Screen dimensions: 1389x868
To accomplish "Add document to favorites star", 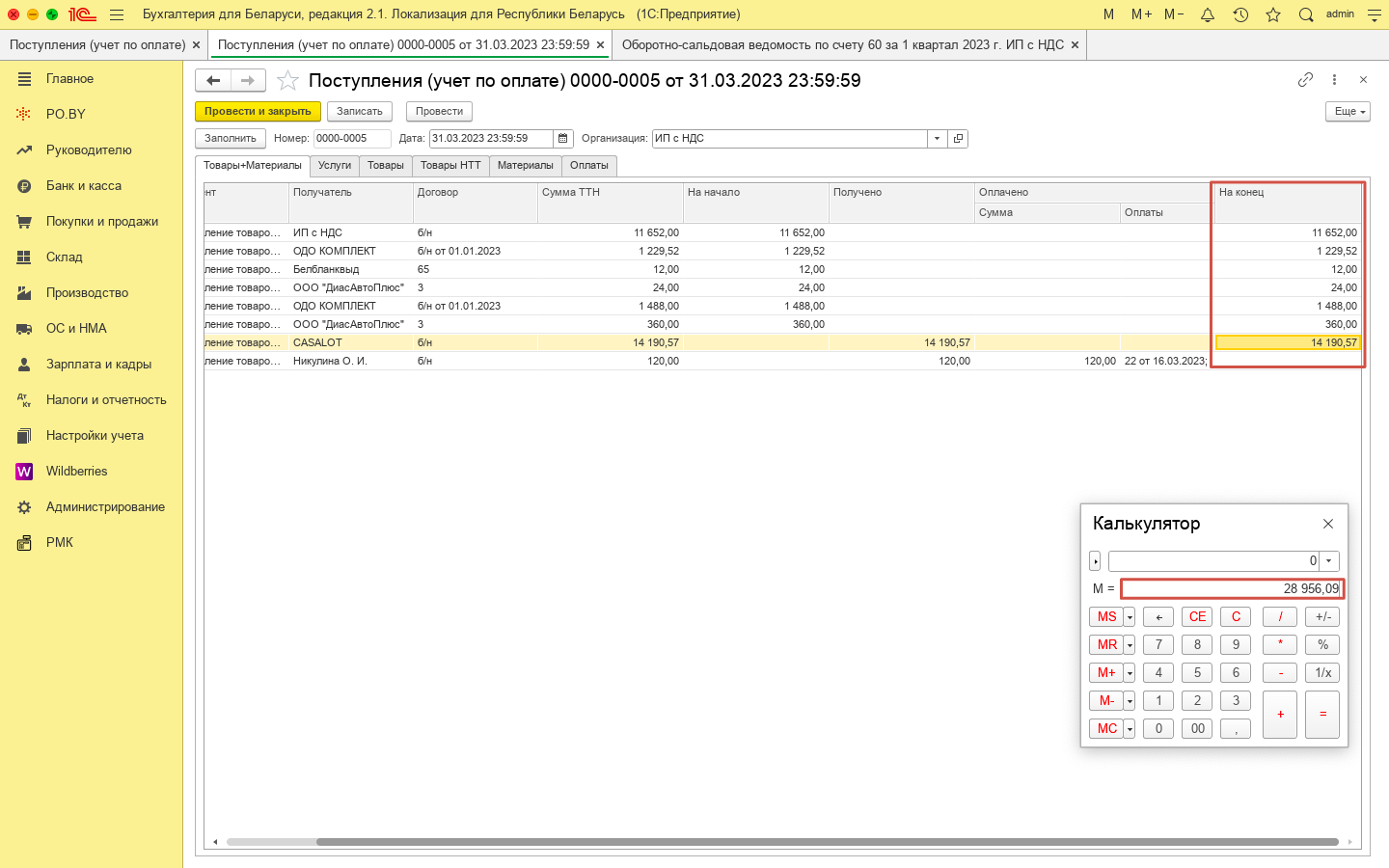I will pos(287,81).
